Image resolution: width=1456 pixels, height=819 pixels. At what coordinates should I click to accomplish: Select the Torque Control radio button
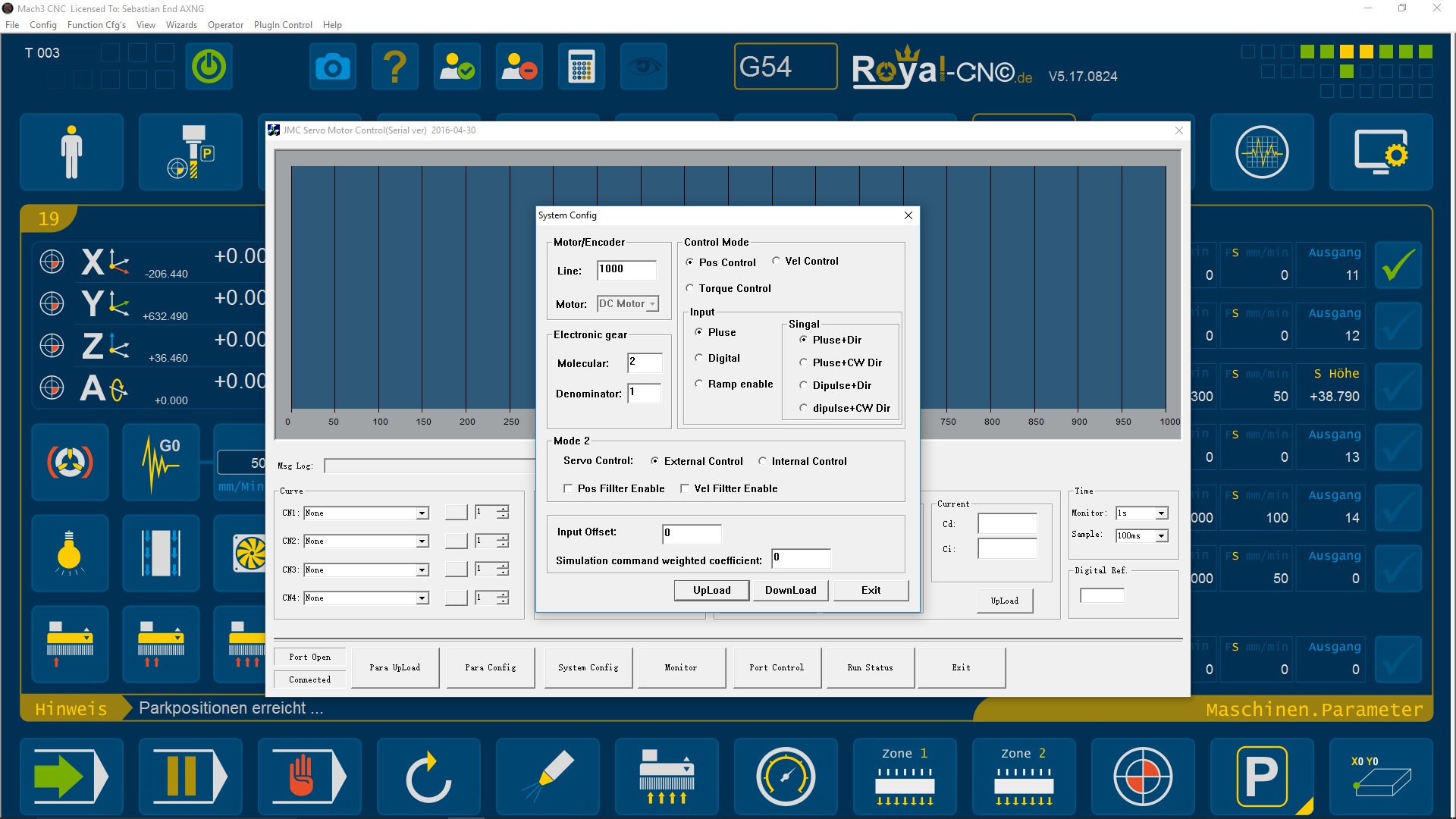(x=690, y=288)
